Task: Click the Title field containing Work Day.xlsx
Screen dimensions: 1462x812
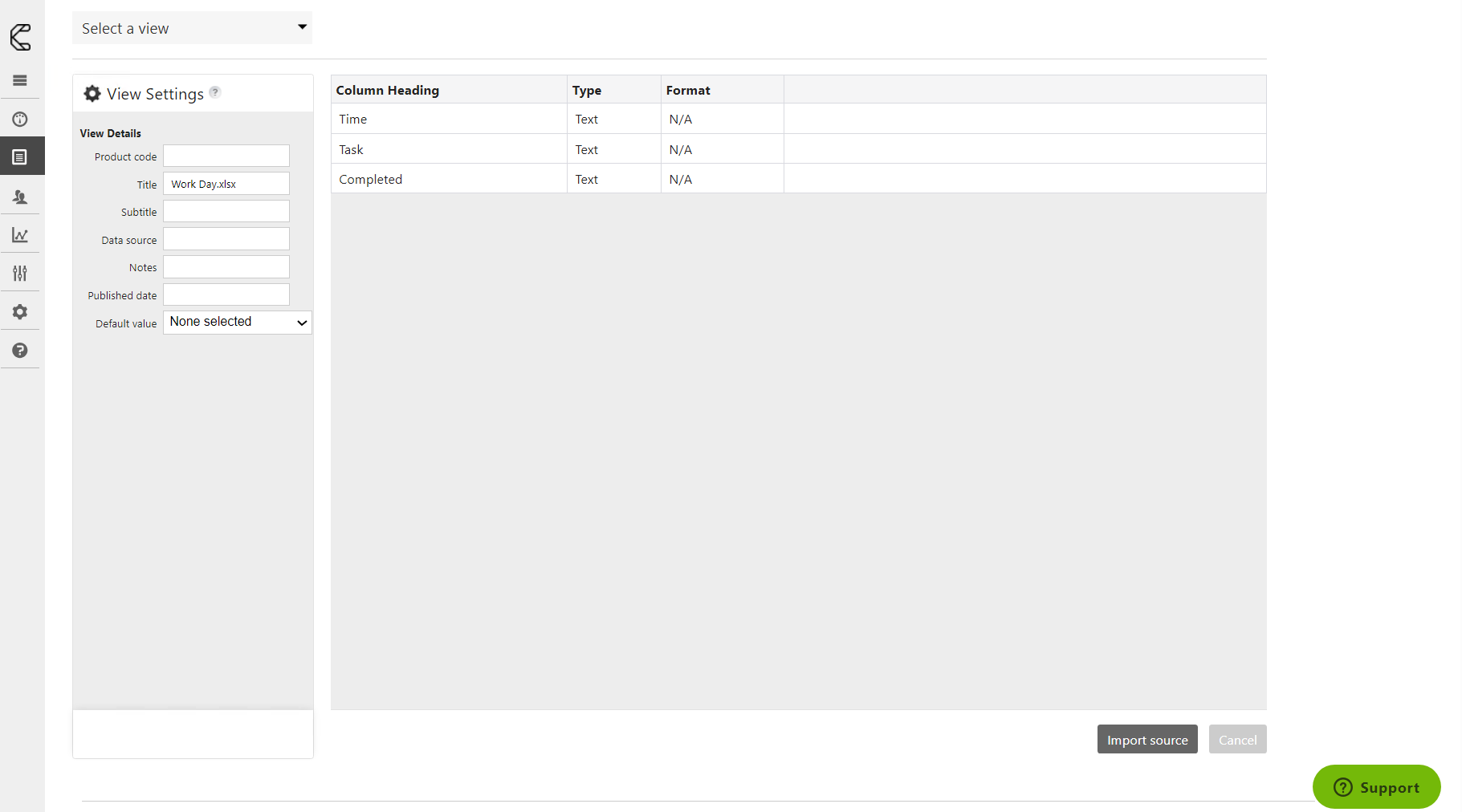Action: (x=226, y=183)
